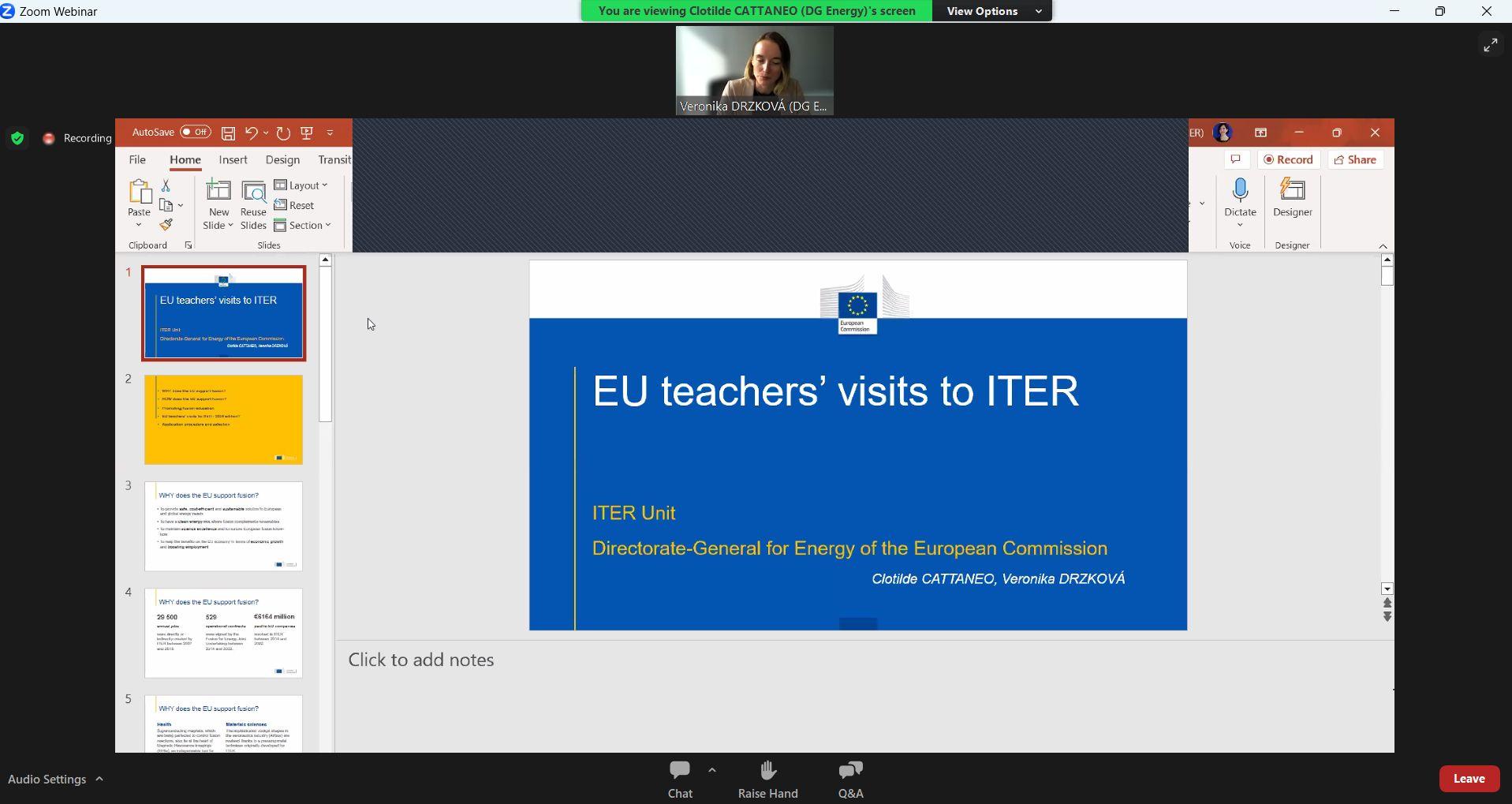The width and height of the screenshot is (1512, 804).
Task: Click the Reuse Slides button
Action: tap(253, 205)
